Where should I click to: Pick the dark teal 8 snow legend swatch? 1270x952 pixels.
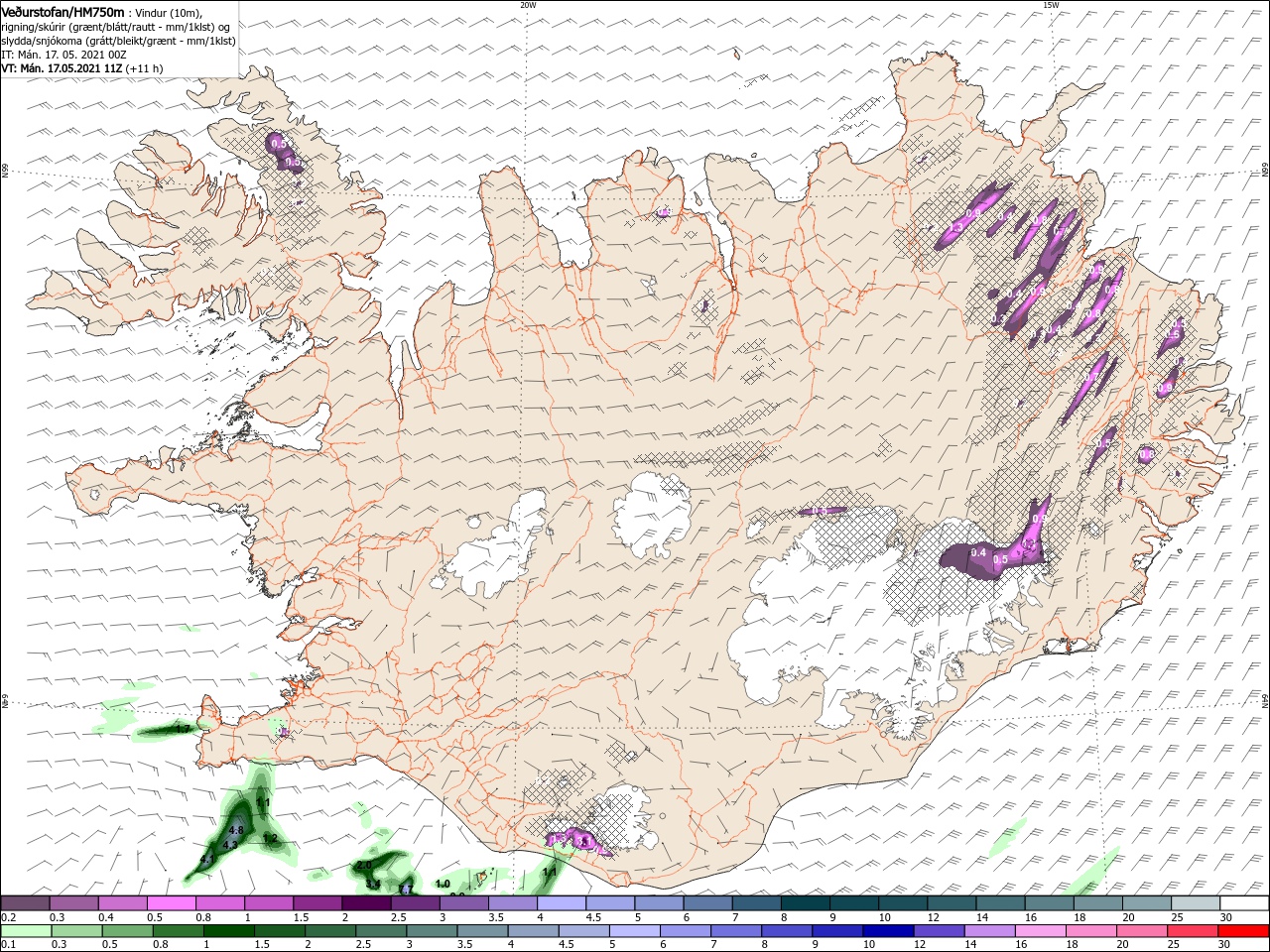point(806,903)
